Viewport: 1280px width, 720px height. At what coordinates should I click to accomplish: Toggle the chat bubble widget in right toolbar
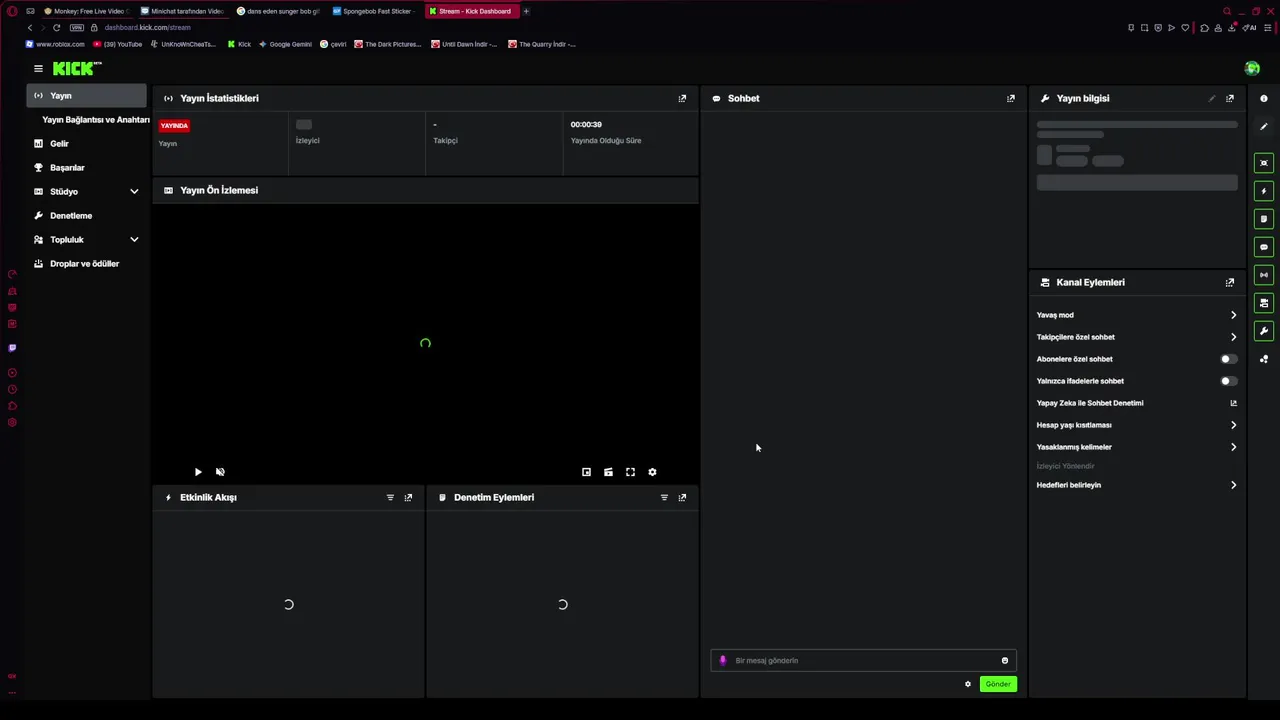click(1264, 247)
